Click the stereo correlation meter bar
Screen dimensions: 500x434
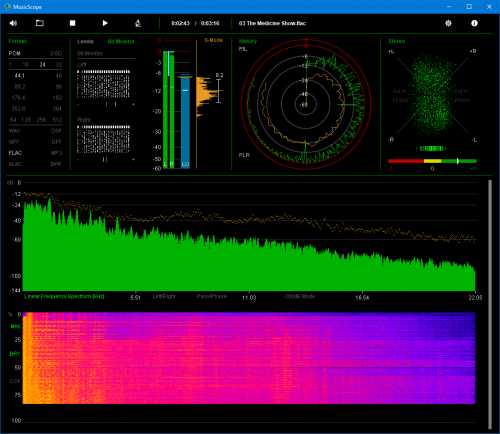click(432, 161)
